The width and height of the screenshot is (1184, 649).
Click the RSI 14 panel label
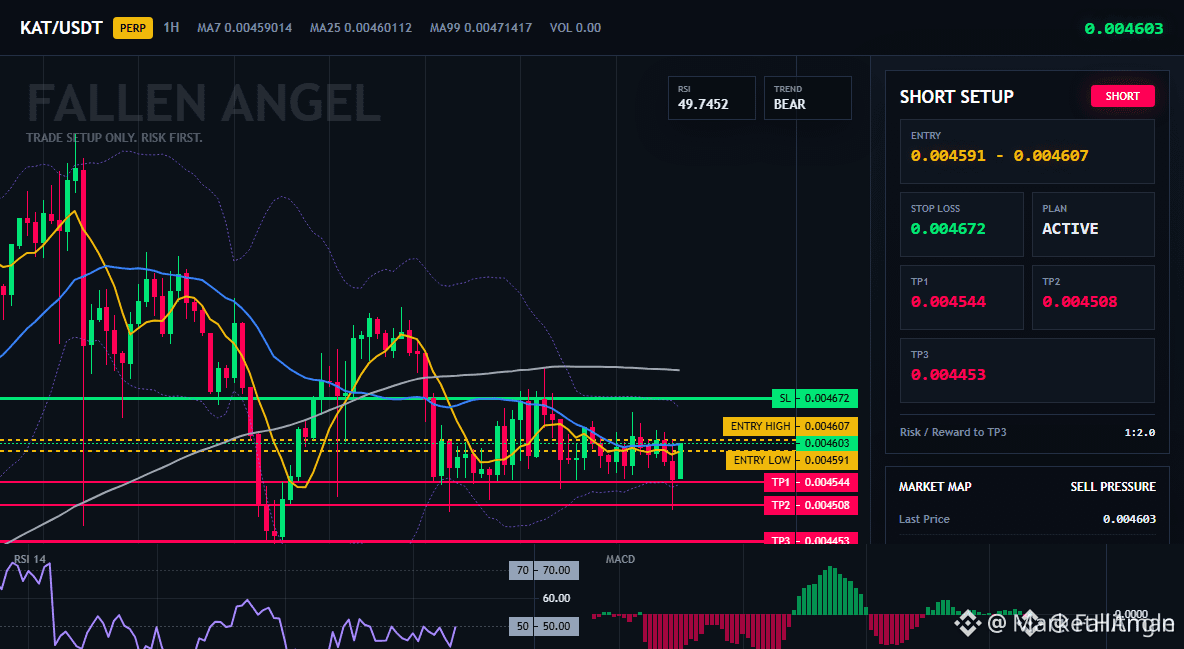click(x=30, y=559)
